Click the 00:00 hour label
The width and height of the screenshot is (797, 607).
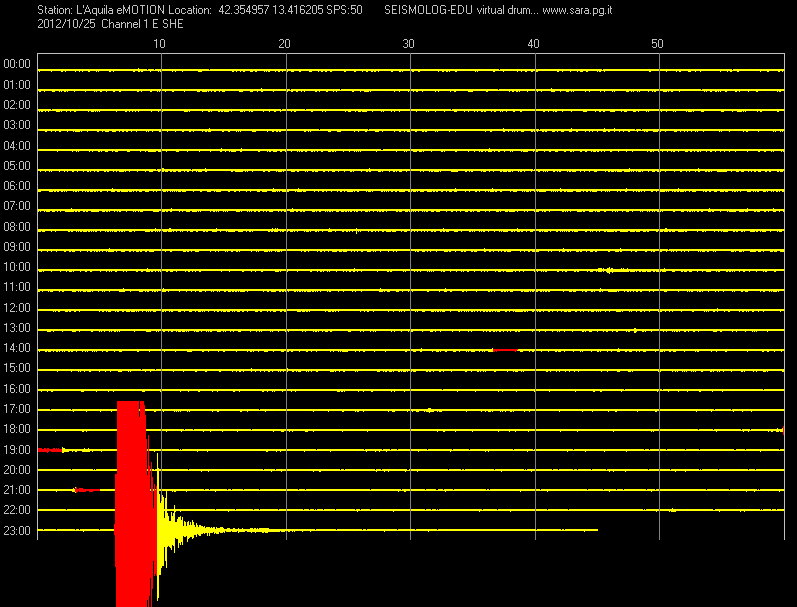pos(17,64)
